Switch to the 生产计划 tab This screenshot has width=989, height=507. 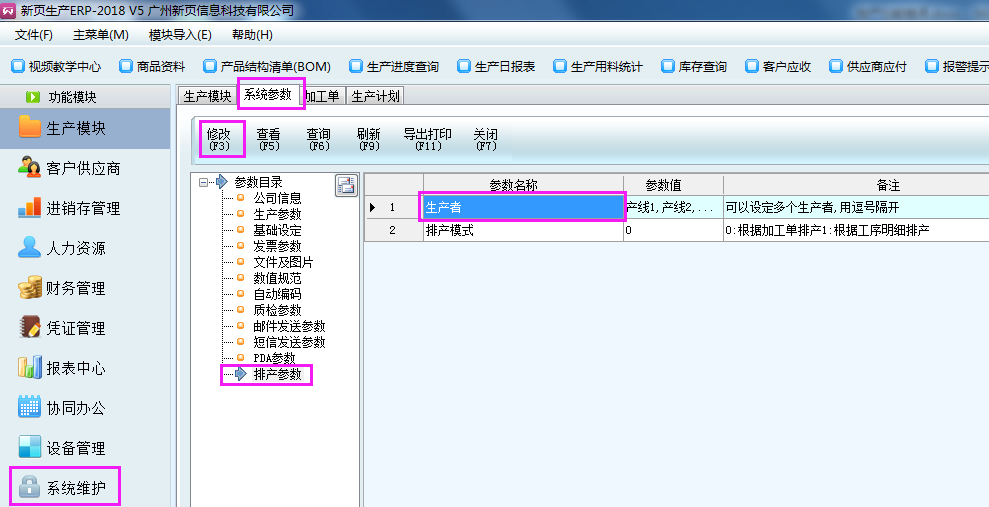[x=375, y=96]
